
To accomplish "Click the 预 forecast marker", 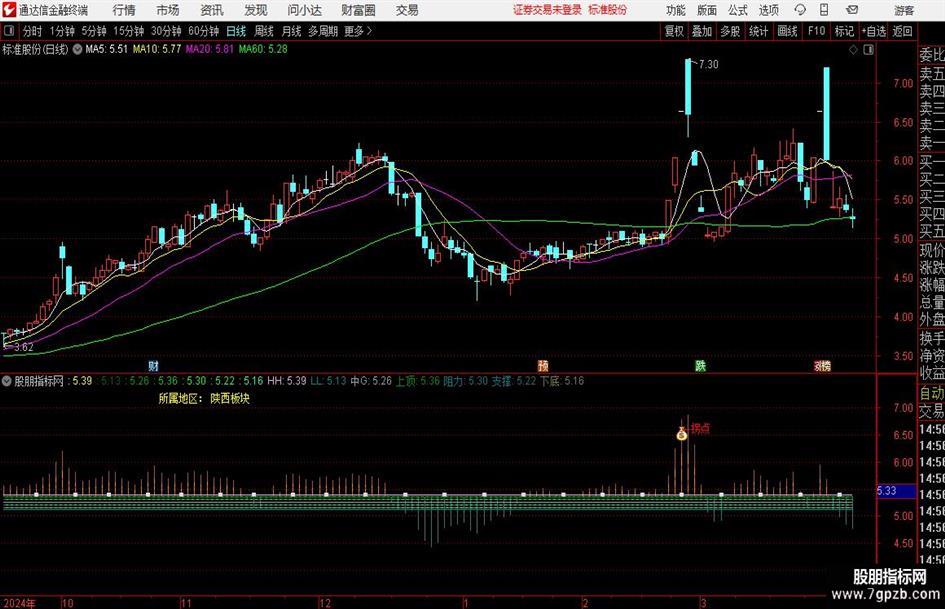I will pos(543,366).
